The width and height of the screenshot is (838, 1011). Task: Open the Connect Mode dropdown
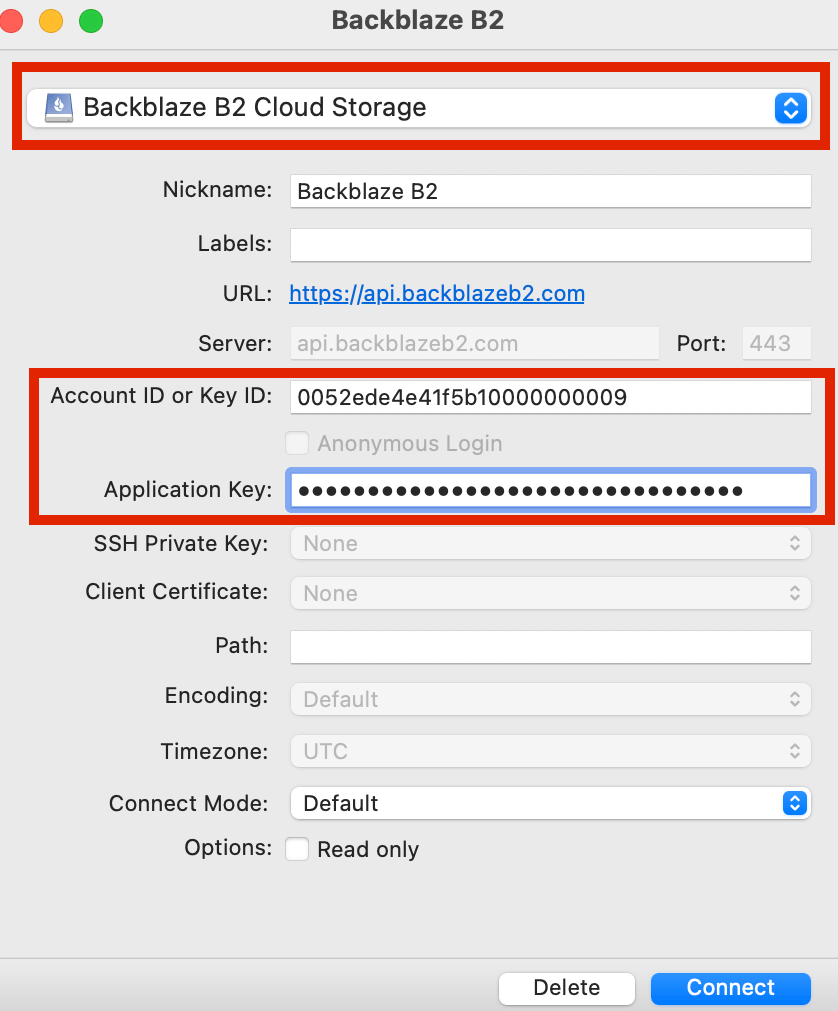point(550,803)
